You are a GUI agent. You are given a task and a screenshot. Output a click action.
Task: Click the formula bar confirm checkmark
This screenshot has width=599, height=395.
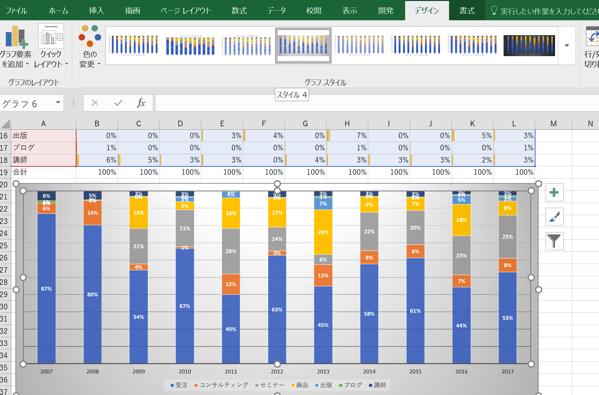[x=118, y=103]
